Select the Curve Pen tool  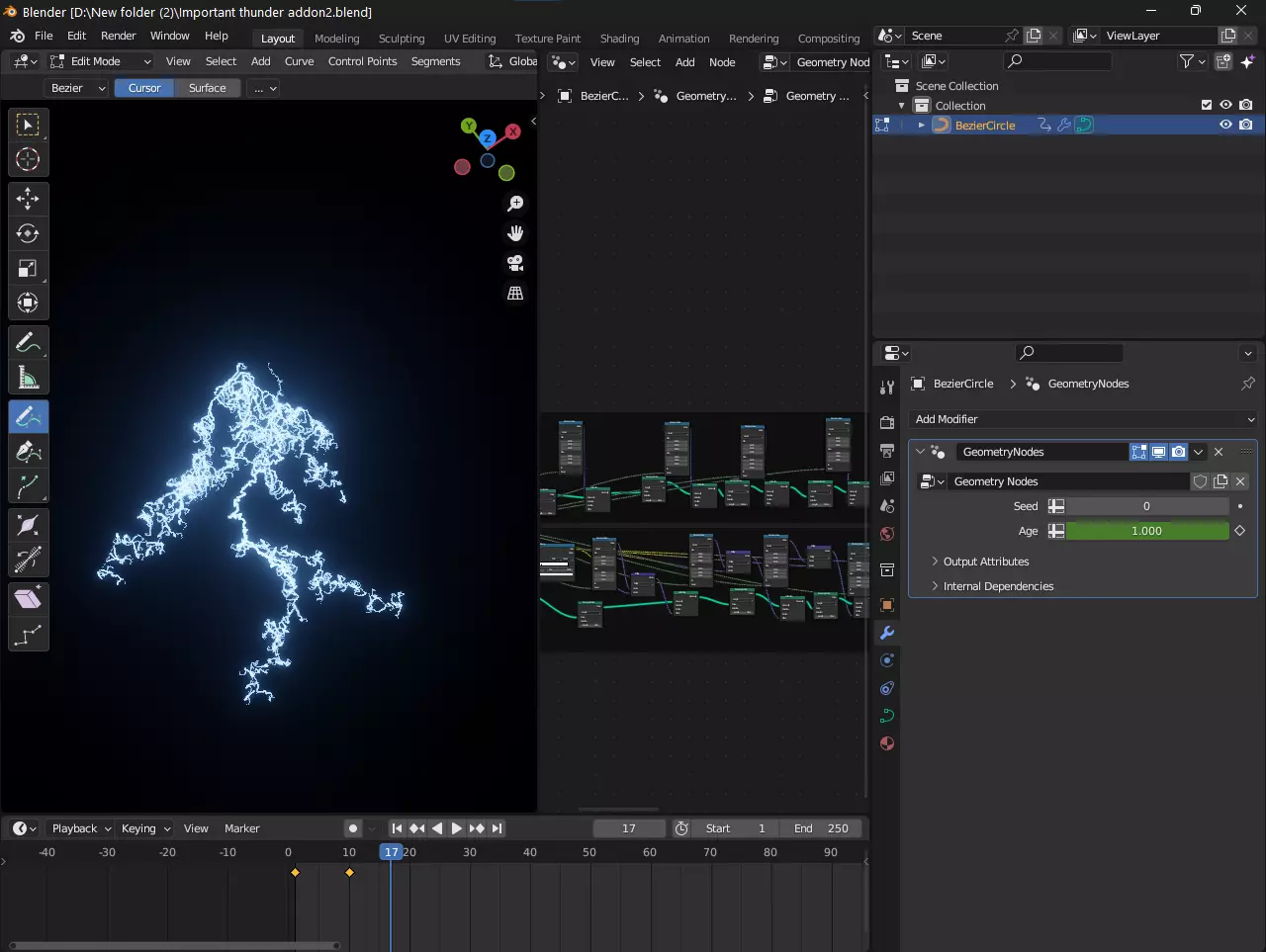click(28, 452)
